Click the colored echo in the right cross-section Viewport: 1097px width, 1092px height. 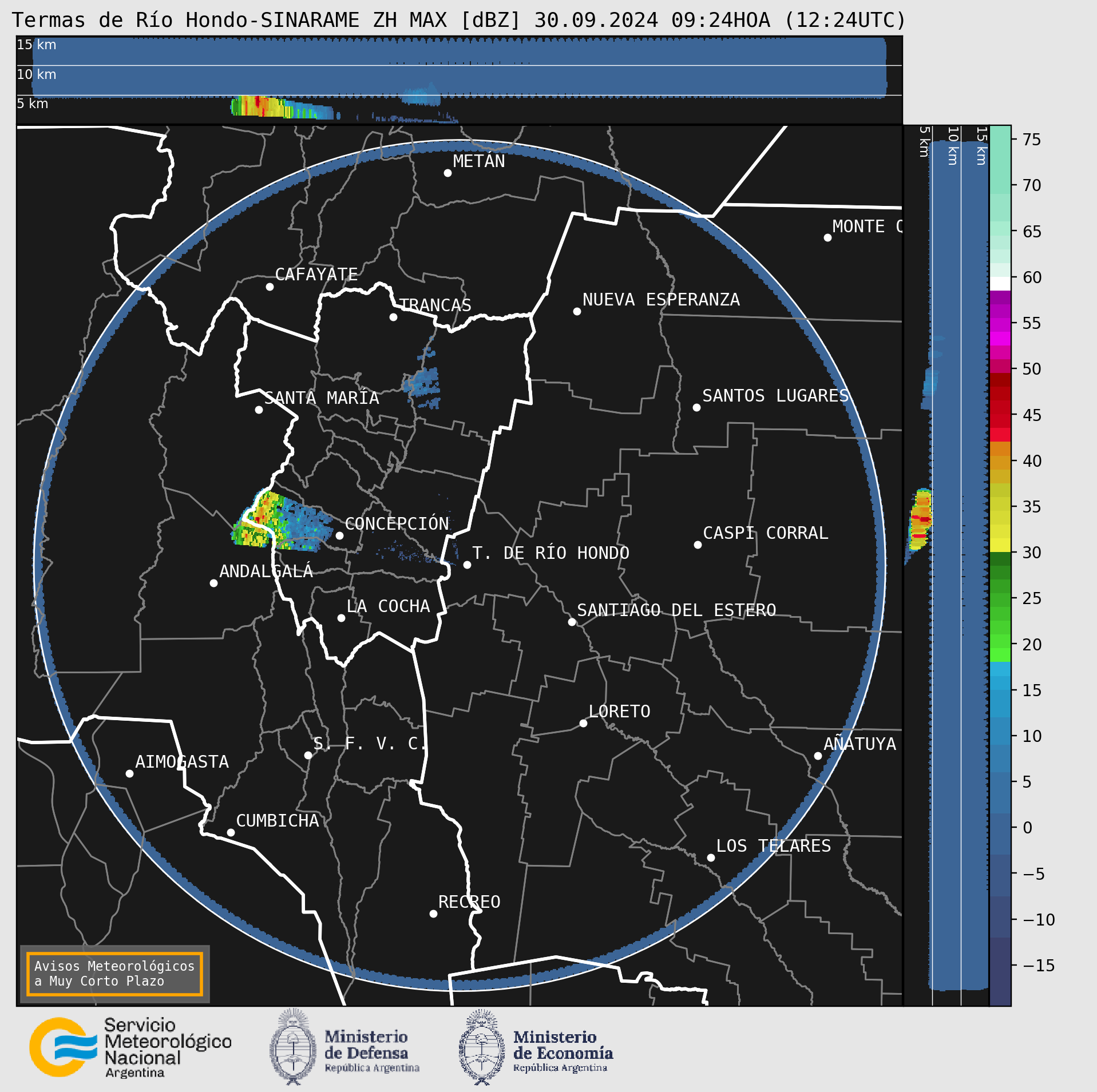920,519
